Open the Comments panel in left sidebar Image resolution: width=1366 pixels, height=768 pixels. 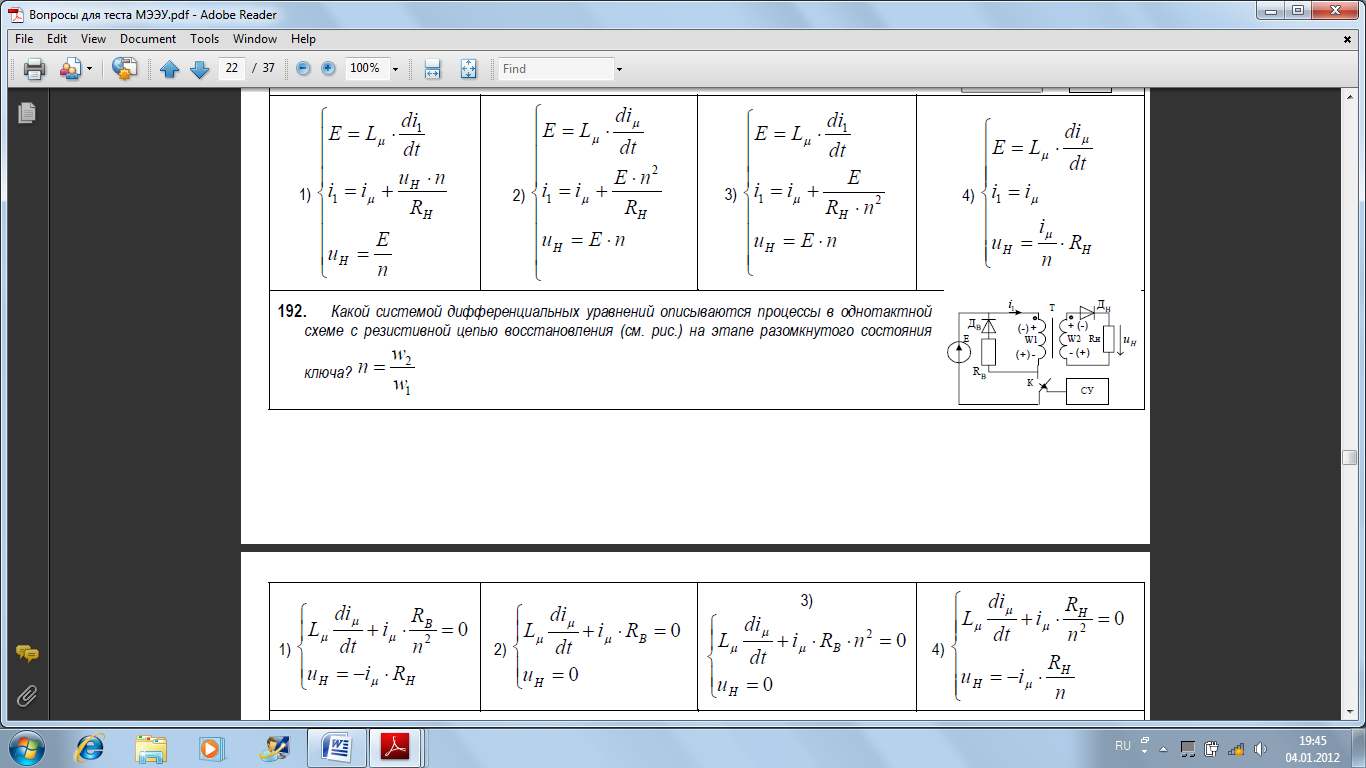(x=27, y=654)
